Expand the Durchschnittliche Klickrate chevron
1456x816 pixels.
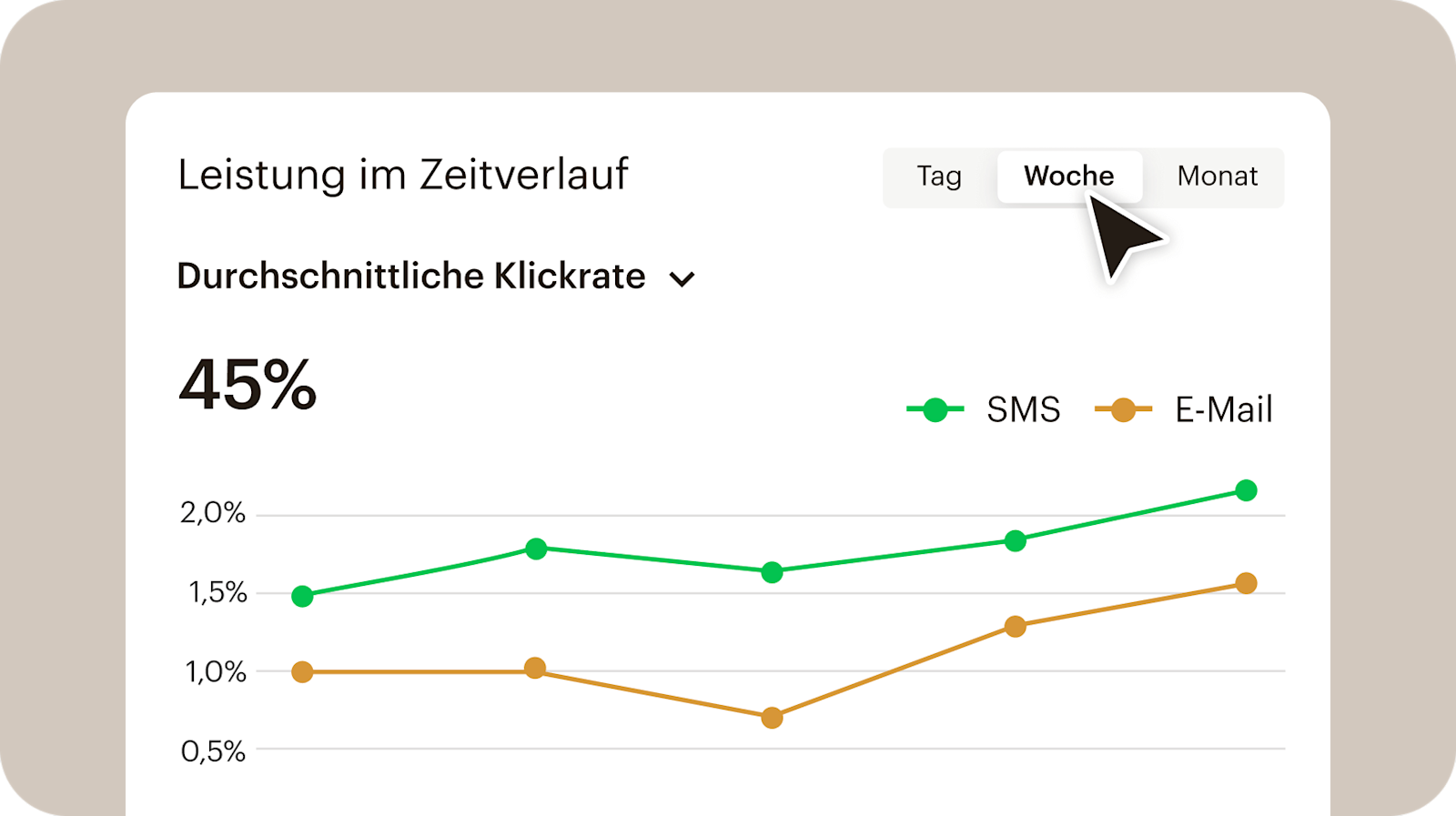682,279
